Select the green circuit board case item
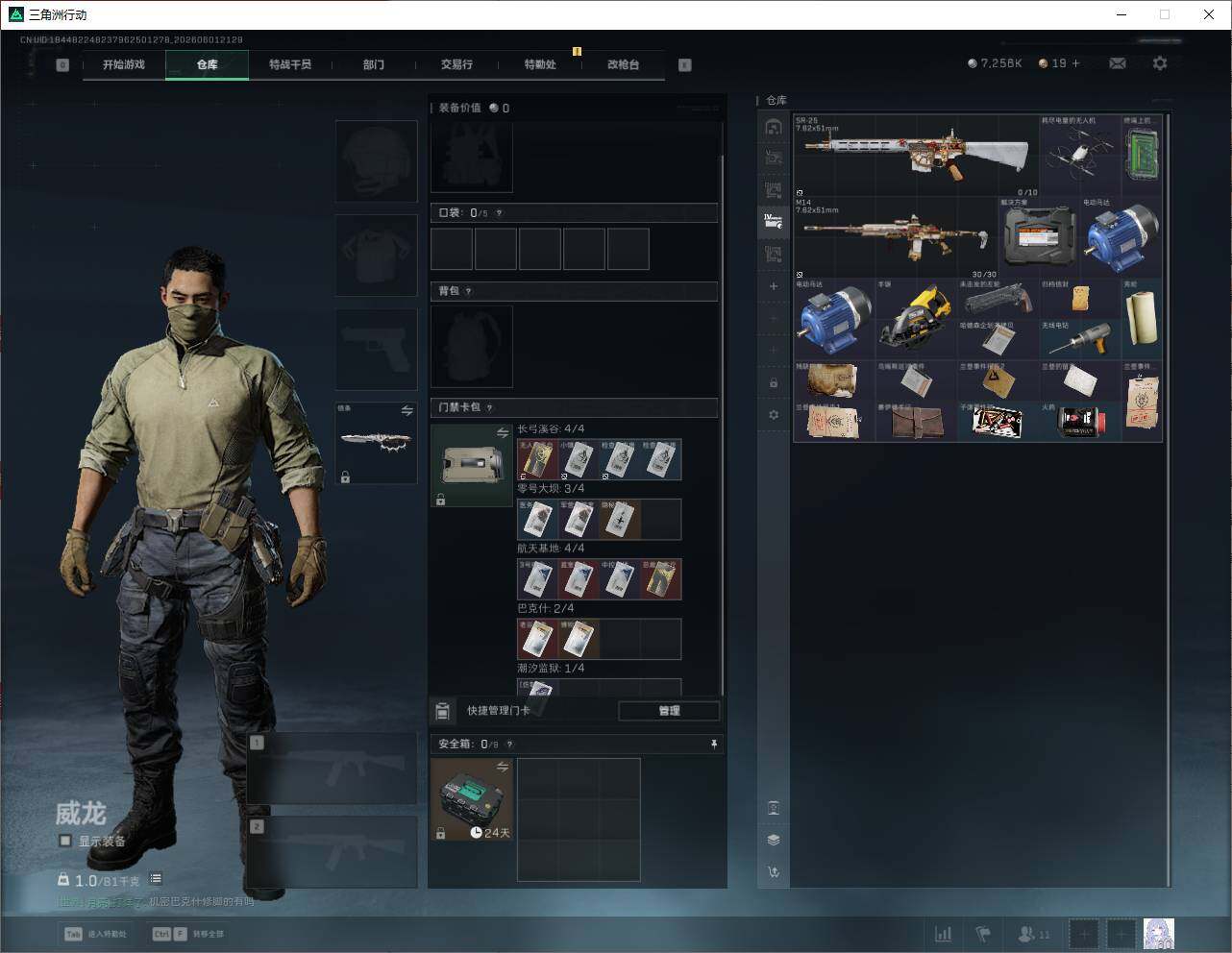Viewport: 1232px width, 953px height. coord(1142,156)
